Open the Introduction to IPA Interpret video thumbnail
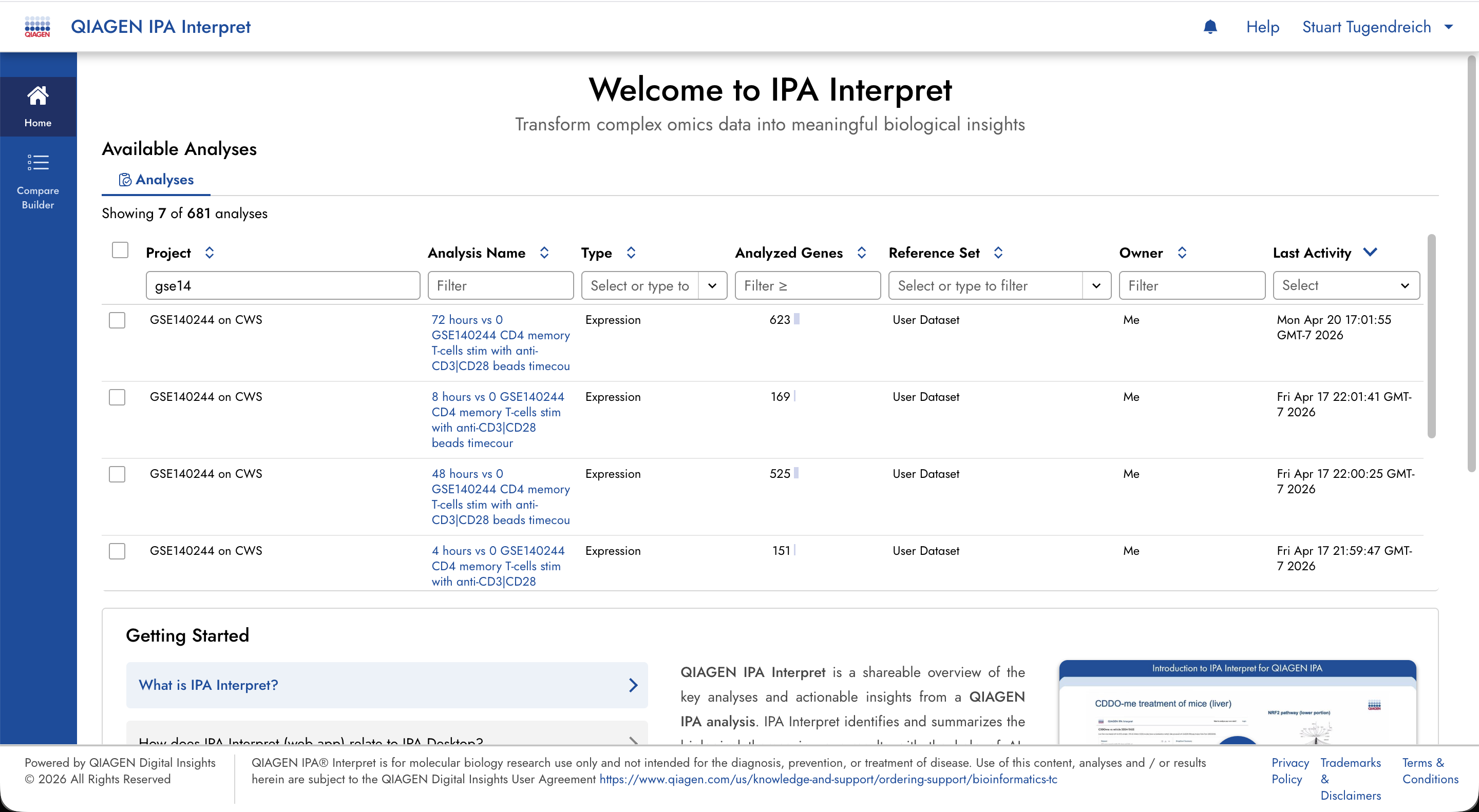 (1237, 702)
